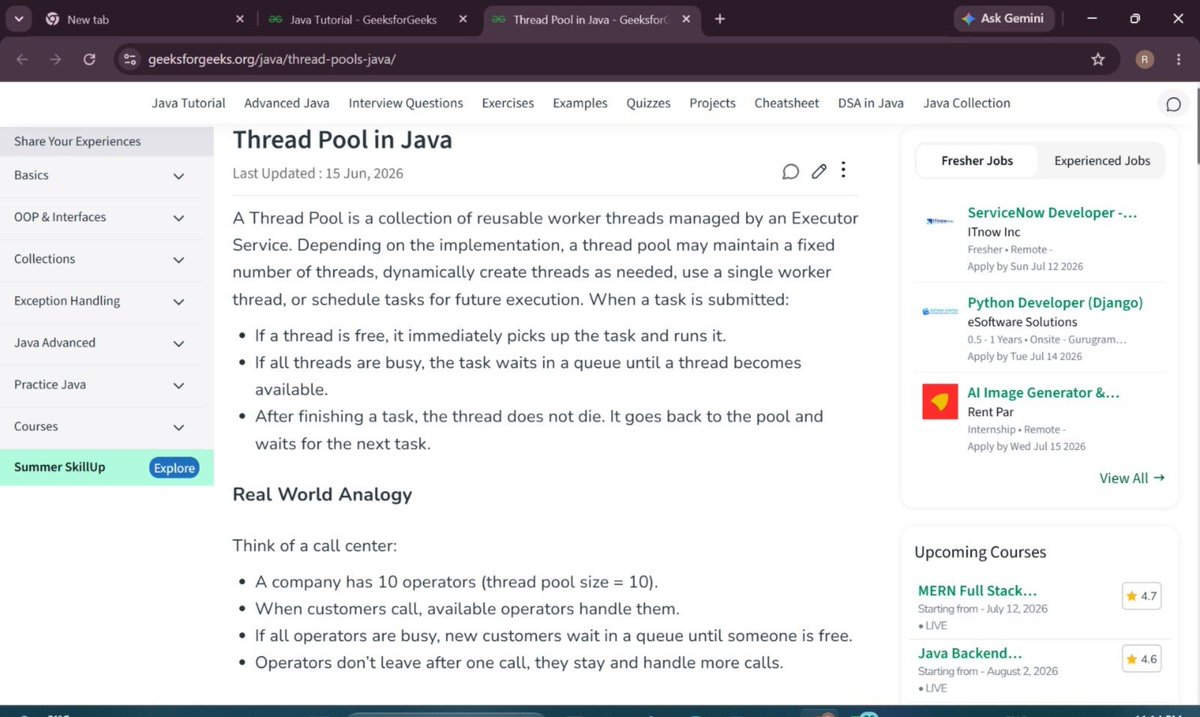Open DSA in Java in top navigation

coord(871,103)
